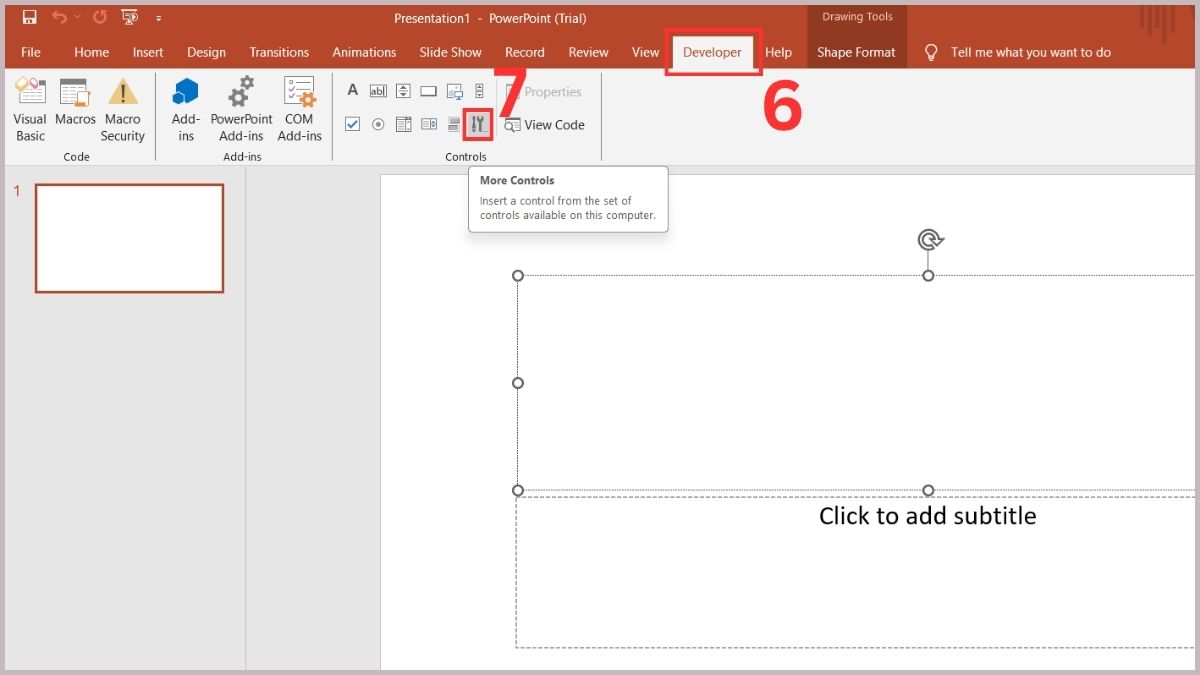This screenshot has height=675, width=1200.
Task: Open PowerPoint Add-ins manager
Action: [x=241, y=110]
